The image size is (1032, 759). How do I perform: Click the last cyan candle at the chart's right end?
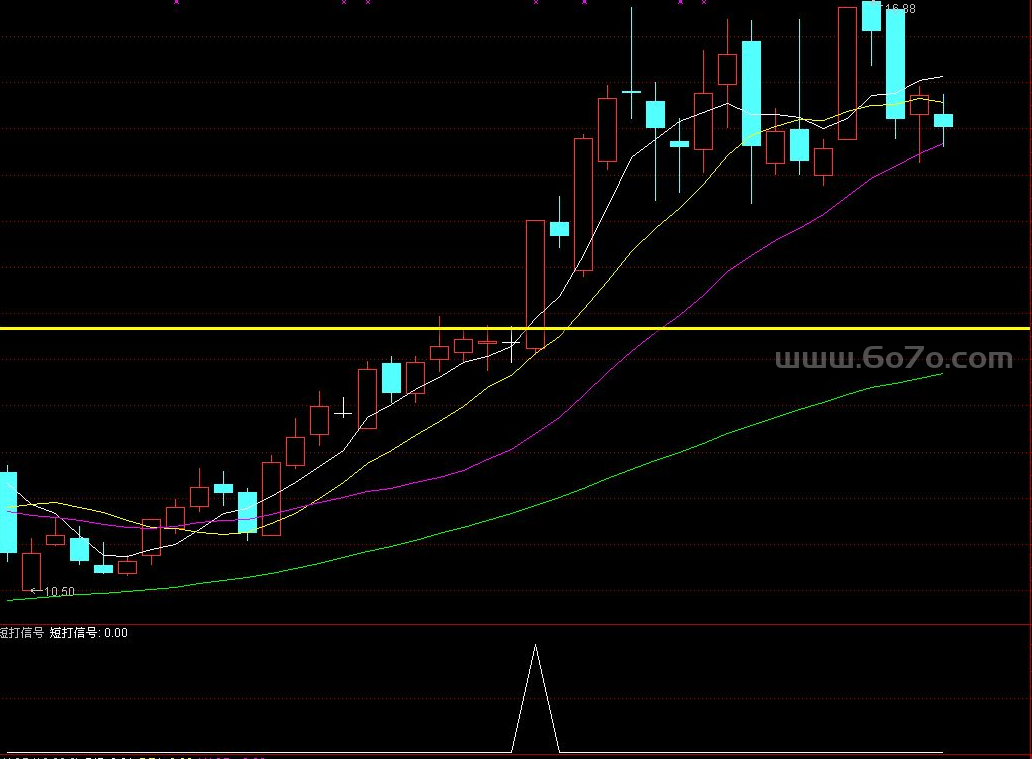click(943, 120)
